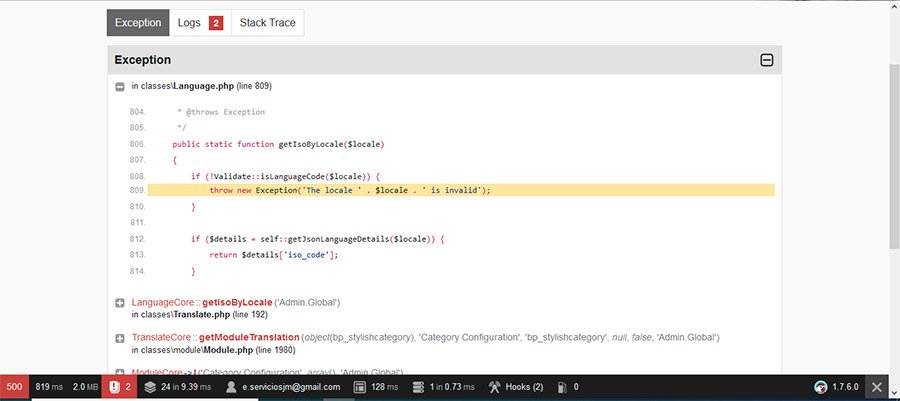The height and width of the screenshot is (401, 900).
Task: Select the Exception tab
Action: tap(138, 23)
